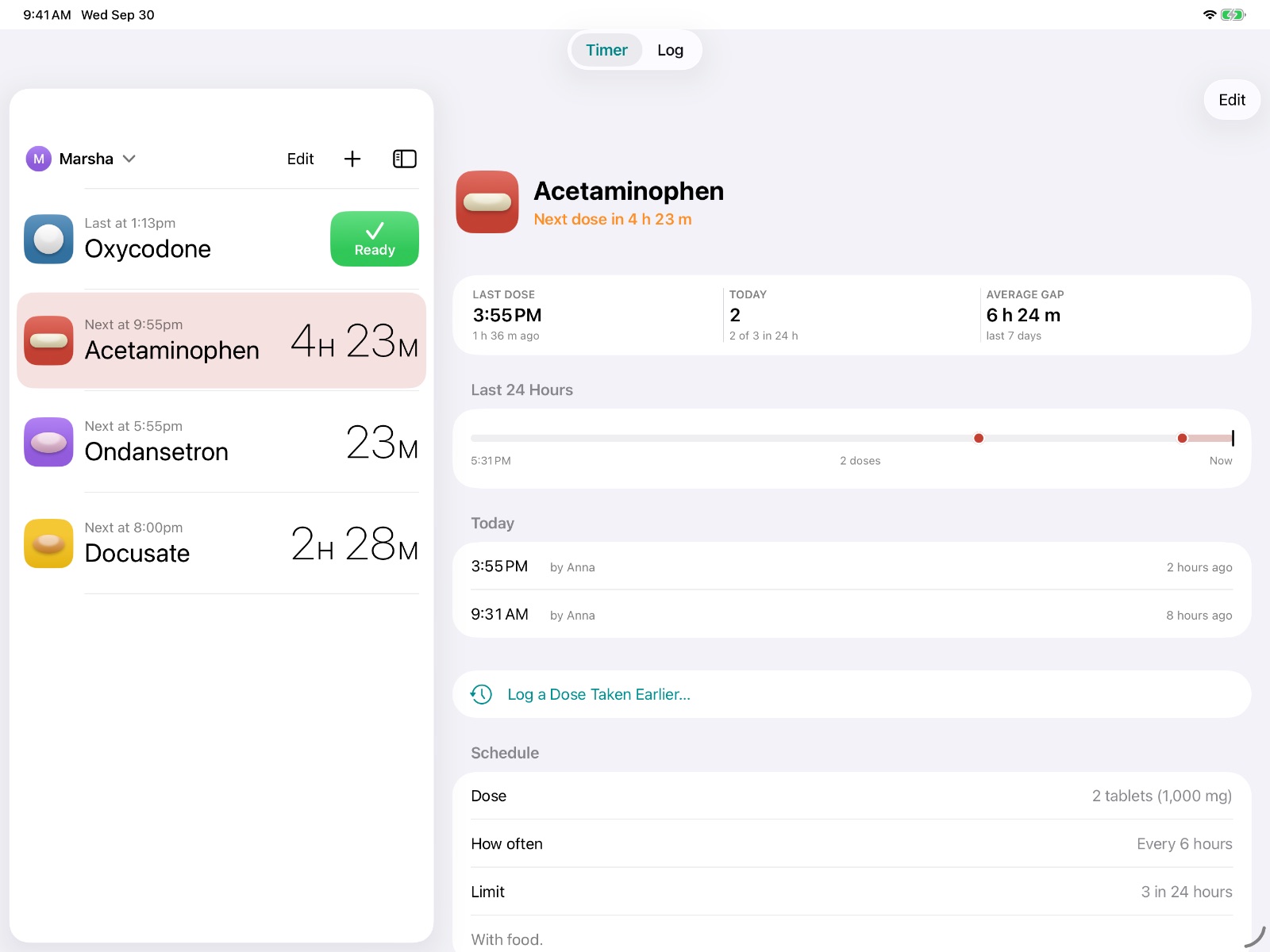Tap Edit in the medication list header
This screenshot has width=1270, height=952.
(x=300, y=159)
